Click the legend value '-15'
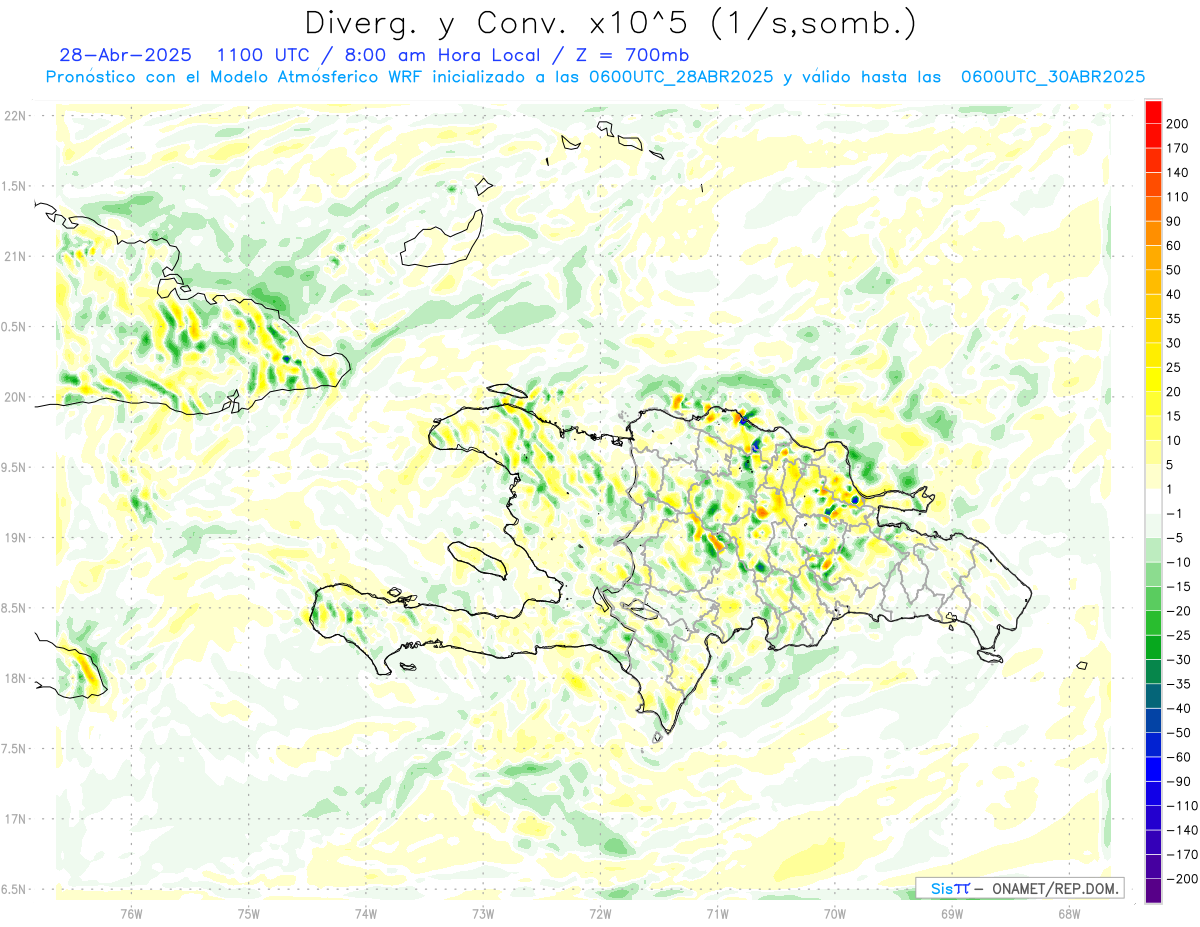The height and width of the screenshot is (927, 1200). pos(1177,587)
